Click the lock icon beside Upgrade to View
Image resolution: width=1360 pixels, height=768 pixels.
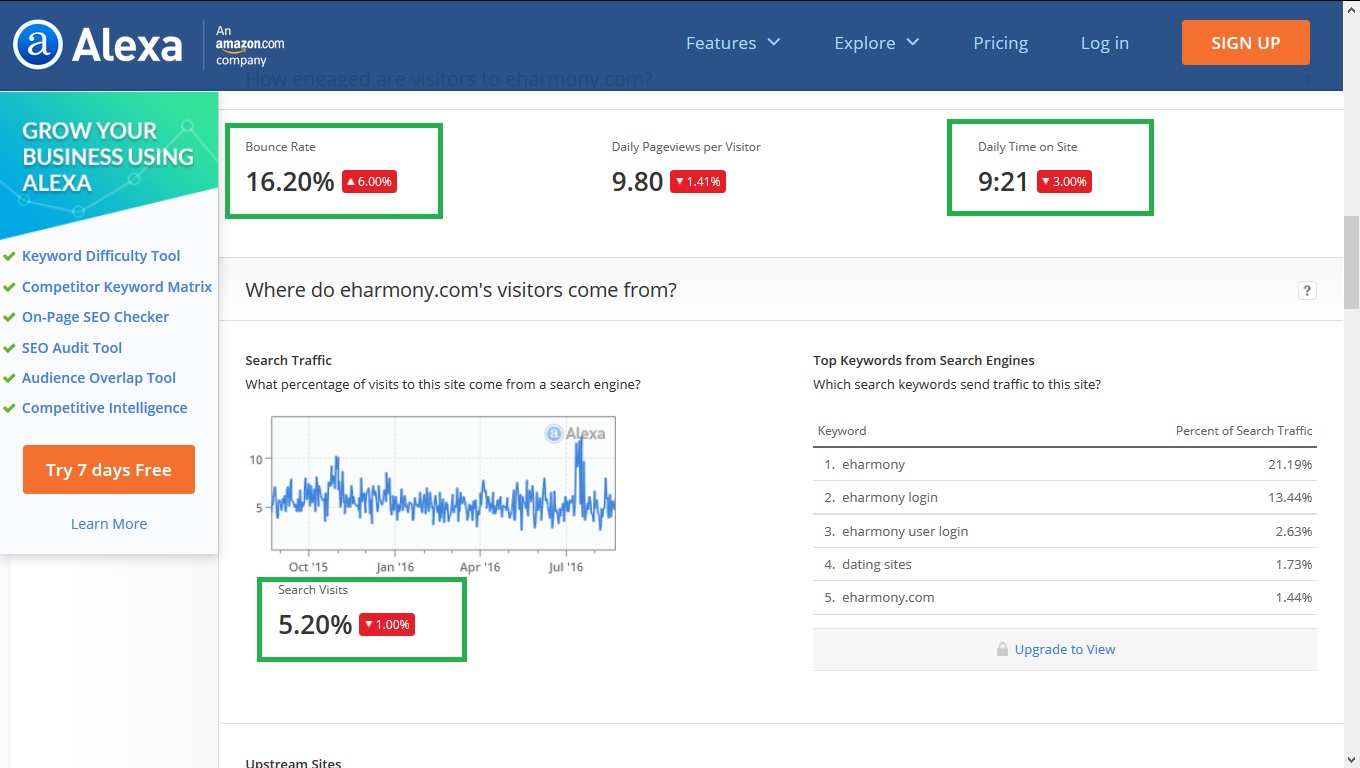click(x=1002, y=650)
